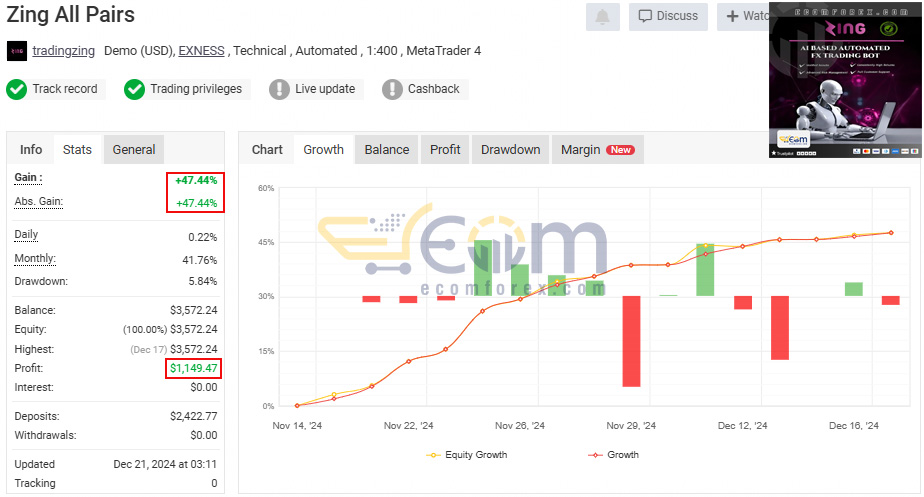The width and height of the screenshot is (924, 497).
Task: Toggle the Equity Growth legend entry
Action: 467,455
